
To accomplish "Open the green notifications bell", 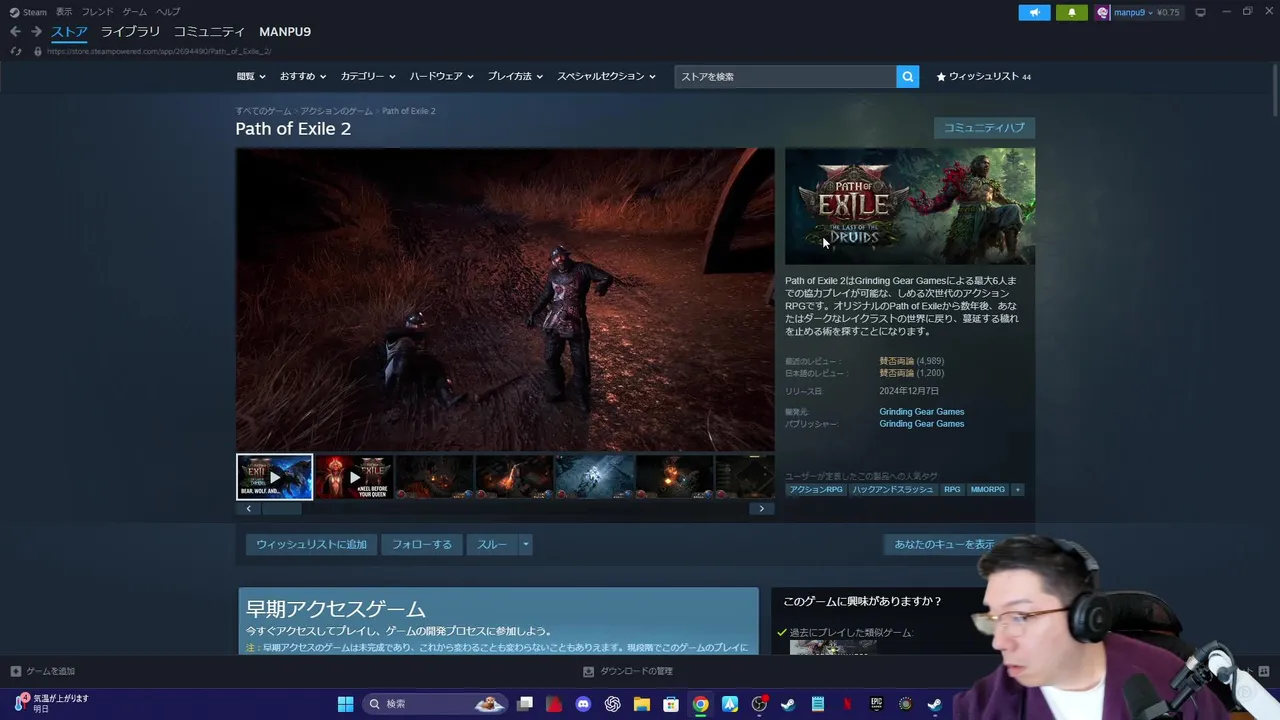I will point(1072,12).
